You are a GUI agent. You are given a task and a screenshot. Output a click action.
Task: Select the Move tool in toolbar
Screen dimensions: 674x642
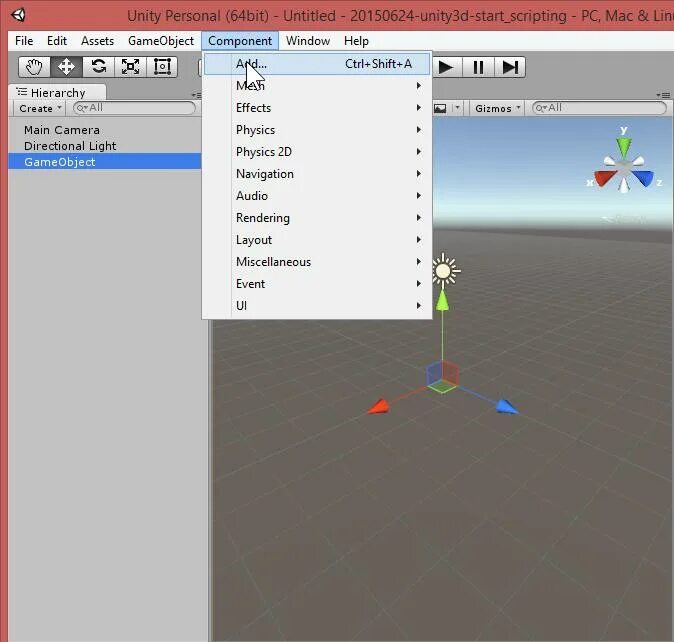click(x=66, y=67)
